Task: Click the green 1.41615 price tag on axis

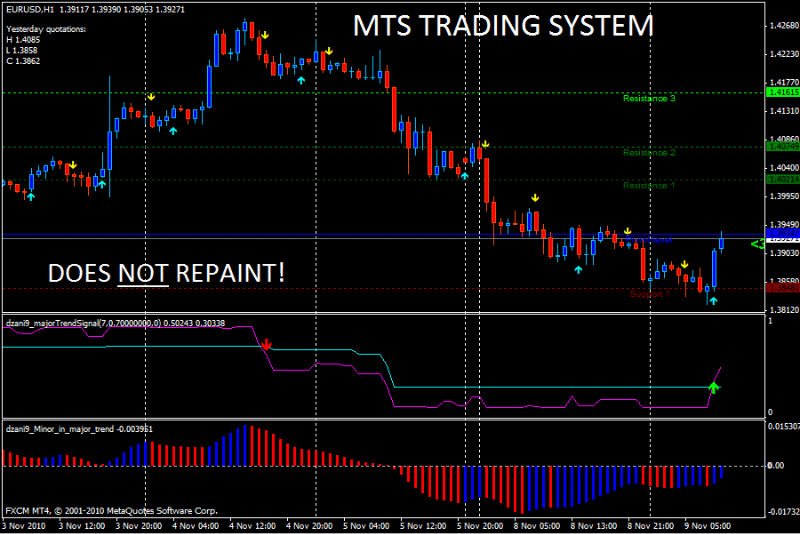Action: [783, 92]
